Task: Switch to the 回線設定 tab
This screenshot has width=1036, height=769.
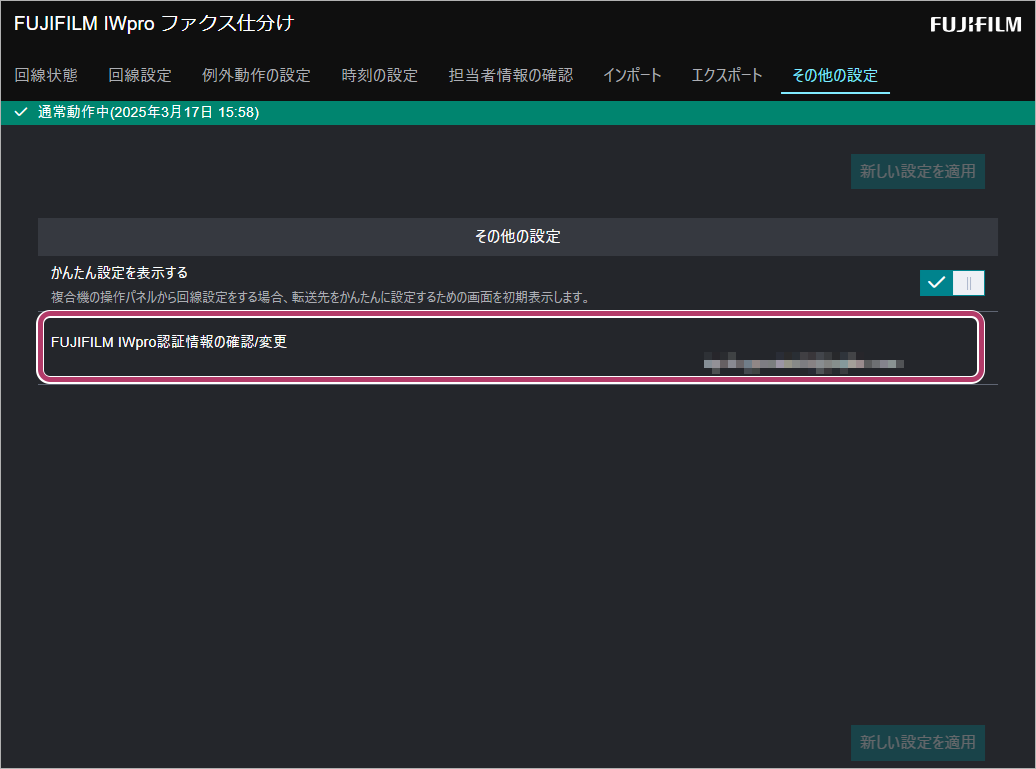Action: 139,75
